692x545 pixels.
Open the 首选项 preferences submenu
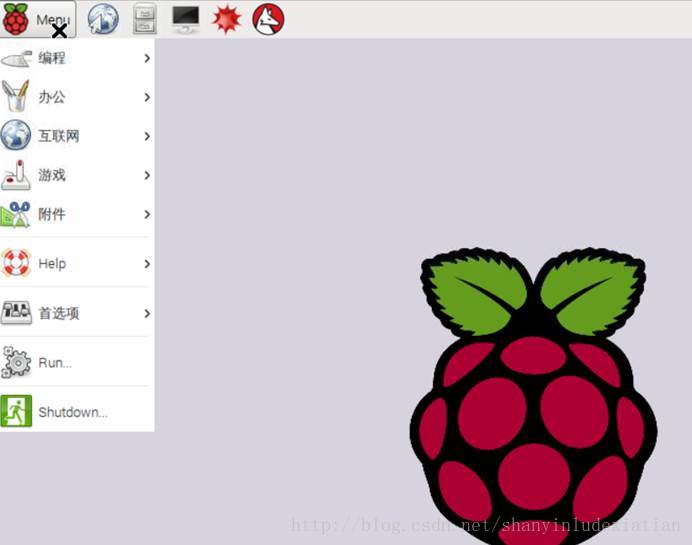coord(77,313)
